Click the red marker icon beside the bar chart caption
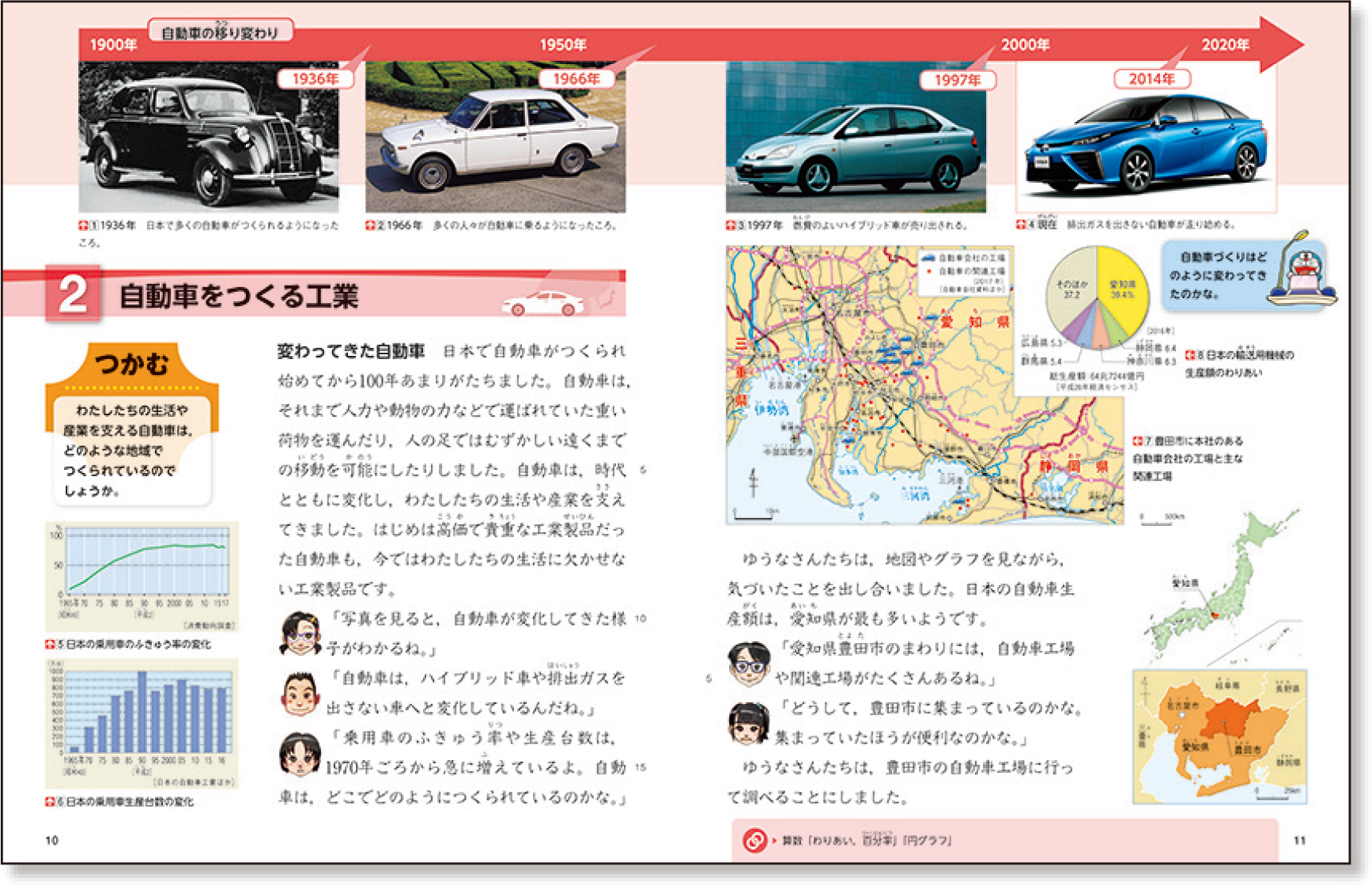This screenshot has height=885, width=1372. [x=51, y=801]
